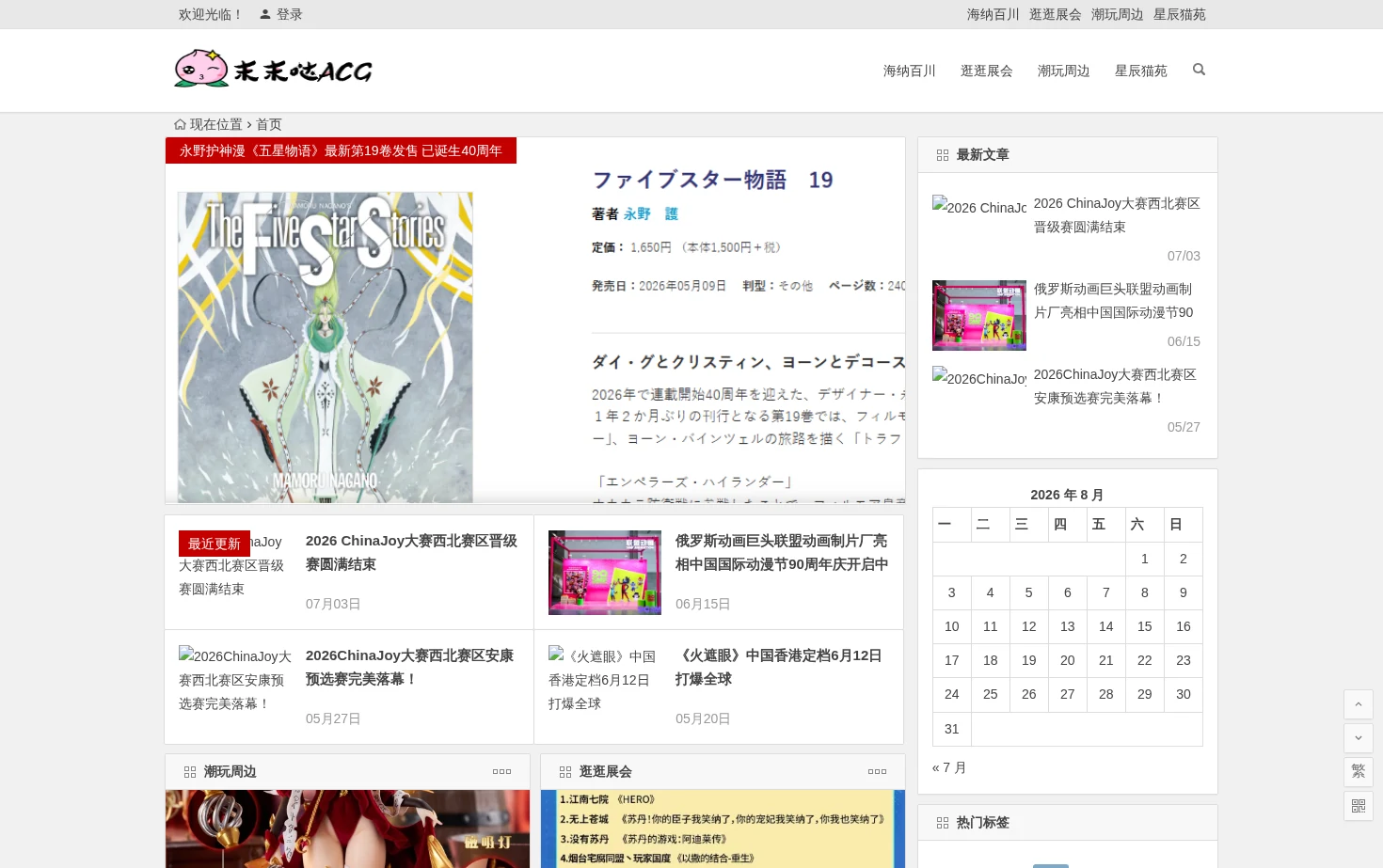Open 2026 ChinaJoy晋级赛圆满结束 title in main list
The image size is (1383, 868).
412,553
